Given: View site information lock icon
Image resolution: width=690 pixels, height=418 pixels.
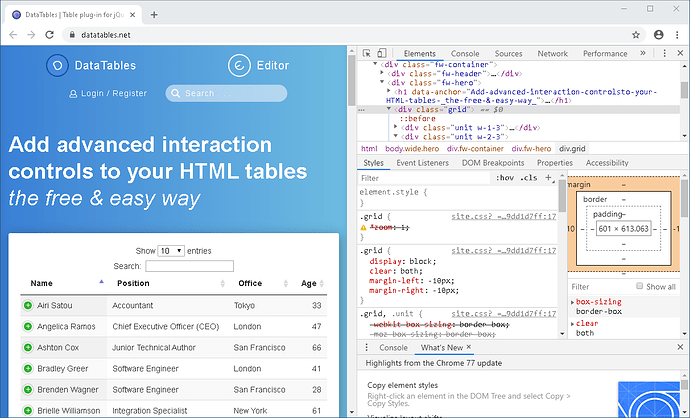Looking at the screenshot, I should 72,35.
